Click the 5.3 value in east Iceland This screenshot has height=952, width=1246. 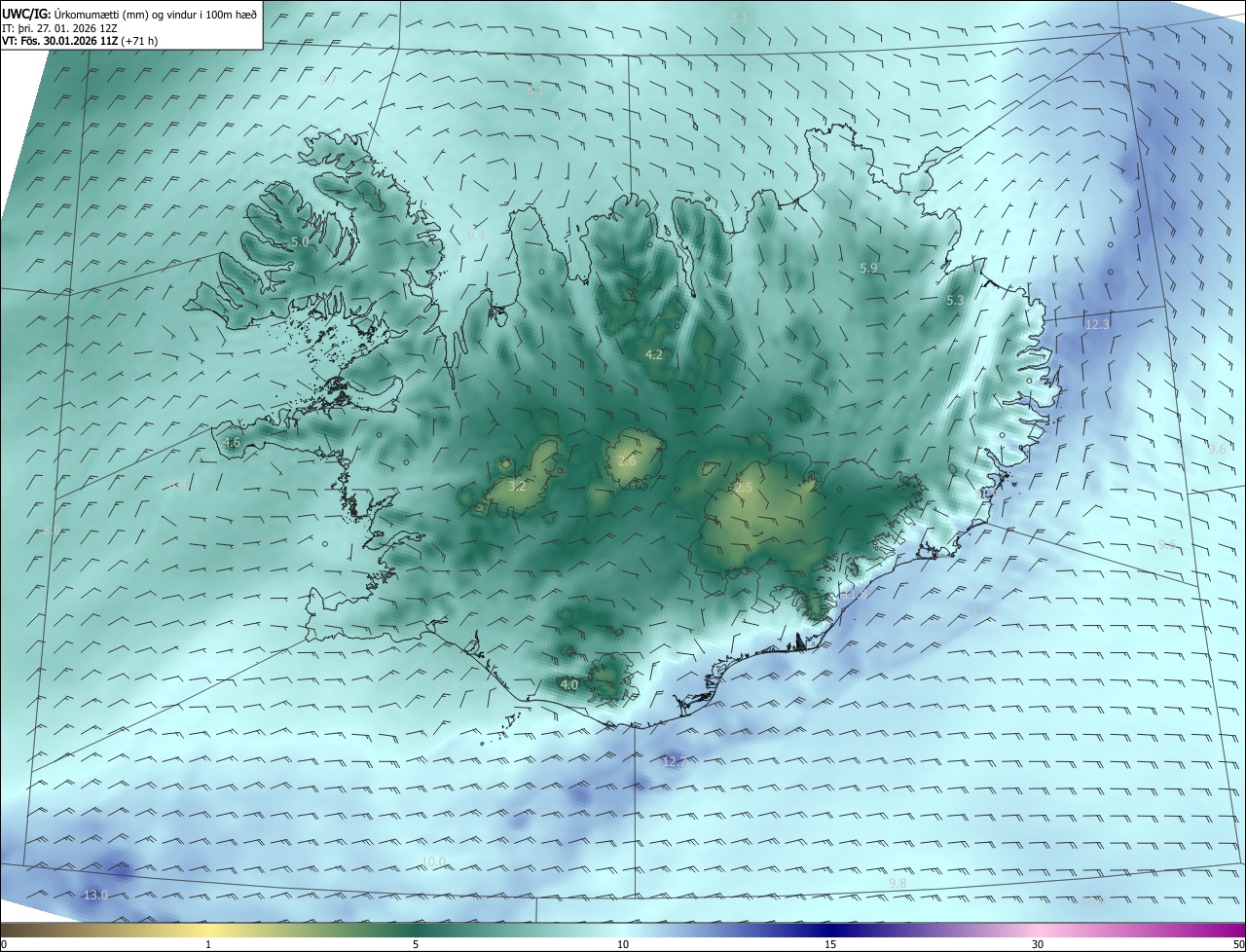pos(955,301)
